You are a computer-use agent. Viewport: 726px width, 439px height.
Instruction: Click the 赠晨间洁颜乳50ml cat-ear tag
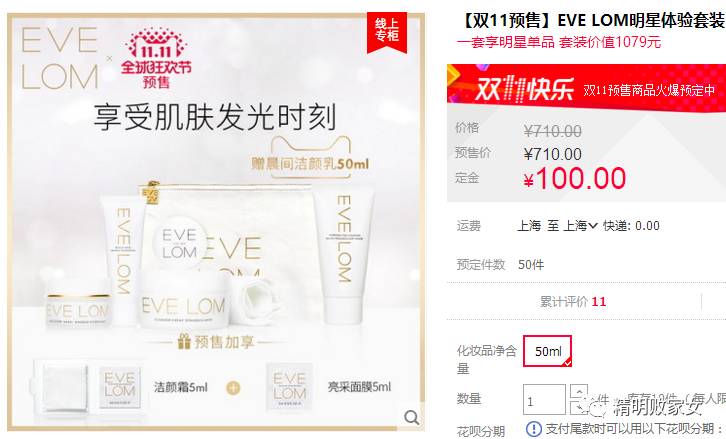pos(310,157)
